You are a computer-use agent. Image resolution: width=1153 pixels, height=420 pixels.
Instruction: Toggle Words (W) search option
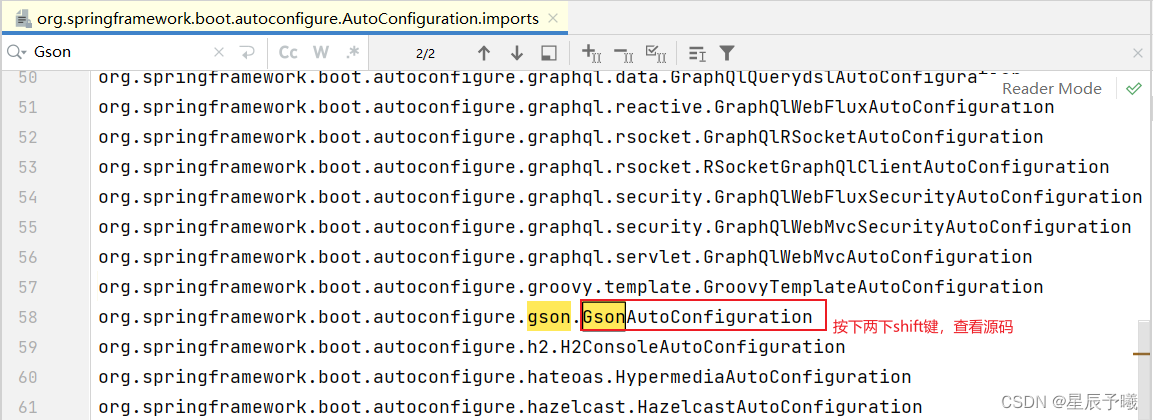click(321, 53)
